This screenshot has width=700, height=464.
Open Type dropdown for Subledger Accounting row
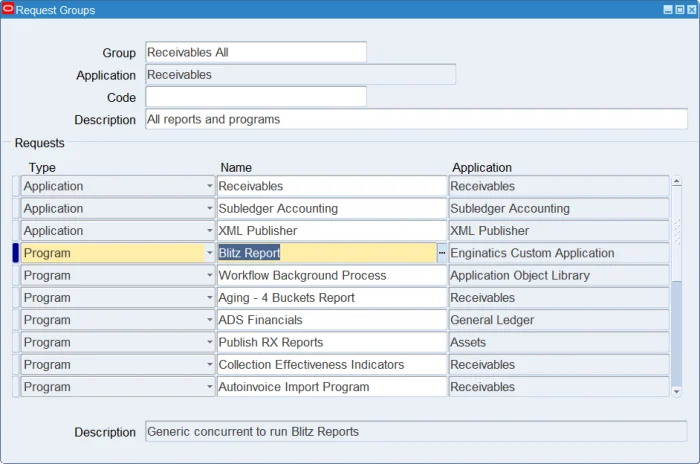point(209,209)
